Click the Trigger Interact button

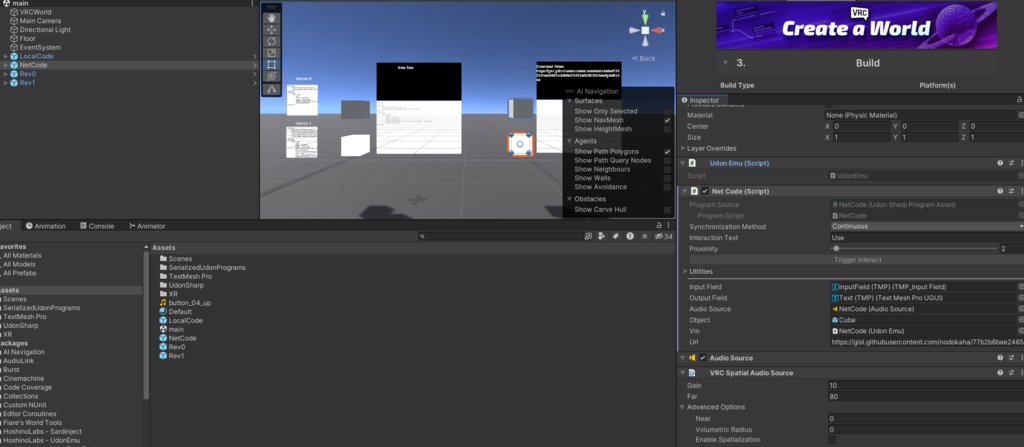[x=857, y=260]
